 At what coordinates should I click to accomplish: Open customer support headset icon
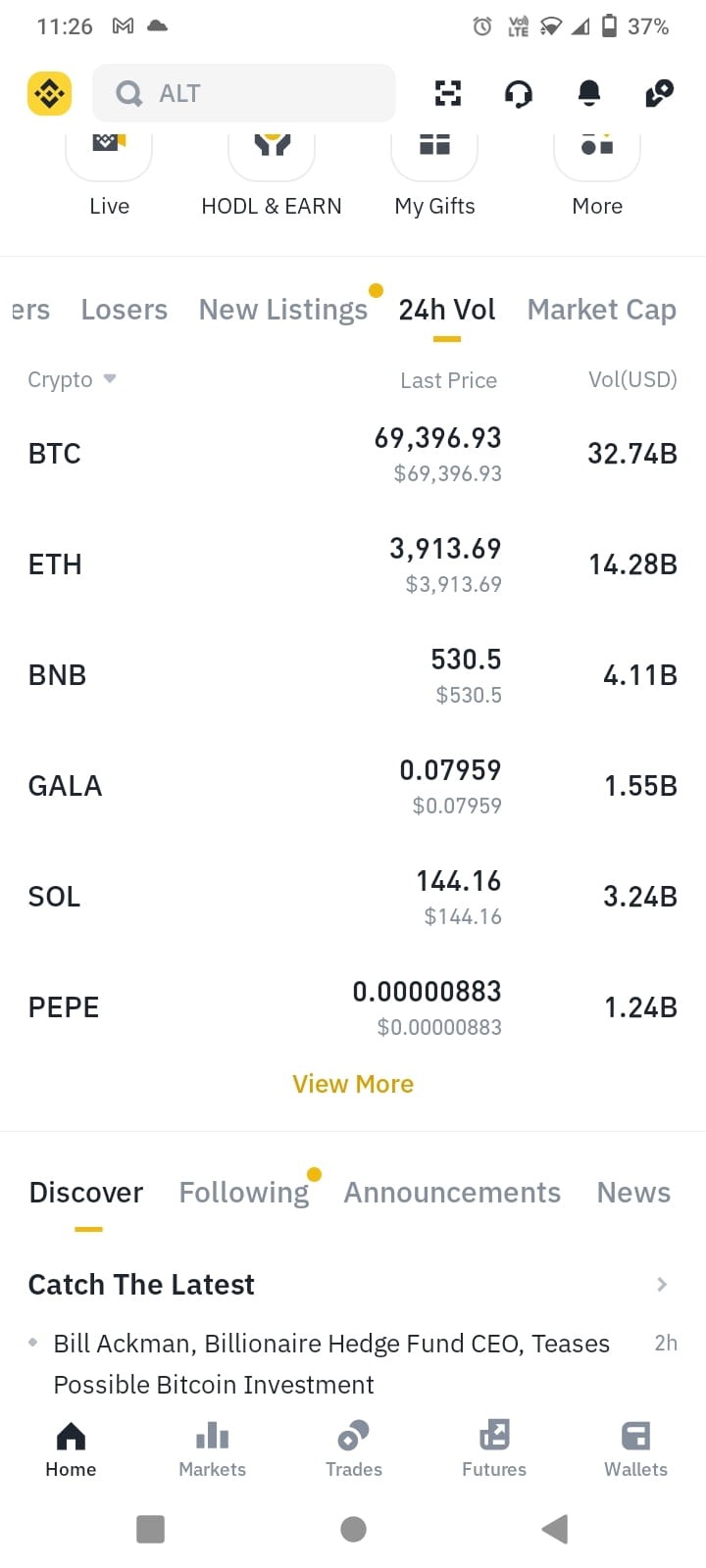coord(519,93)
